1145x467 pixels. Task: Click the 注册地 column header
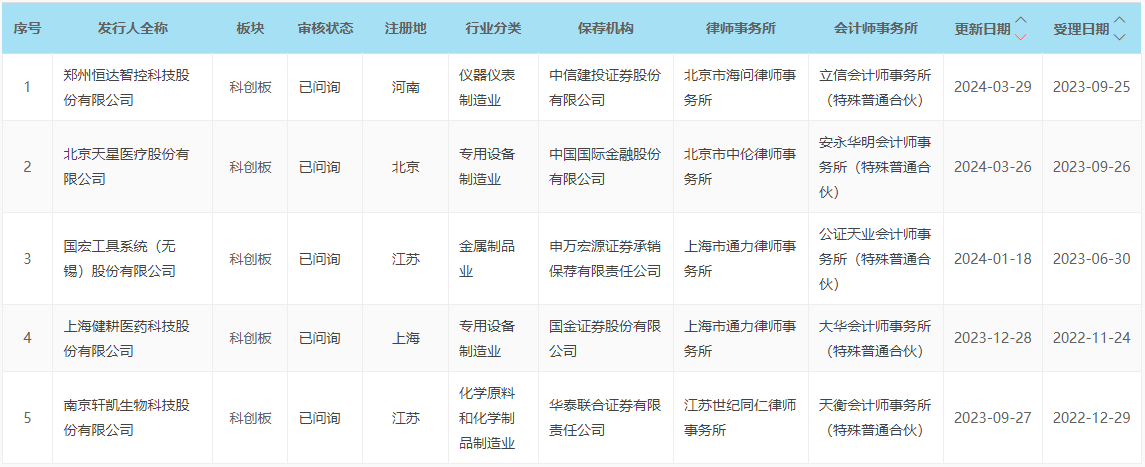(406, 28)
